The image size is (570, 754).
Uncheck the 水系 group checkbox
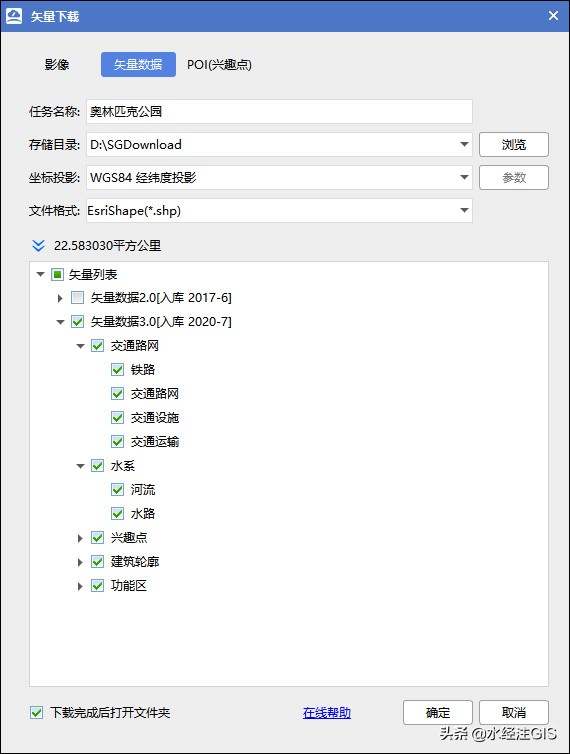click(x=98, y=466)
